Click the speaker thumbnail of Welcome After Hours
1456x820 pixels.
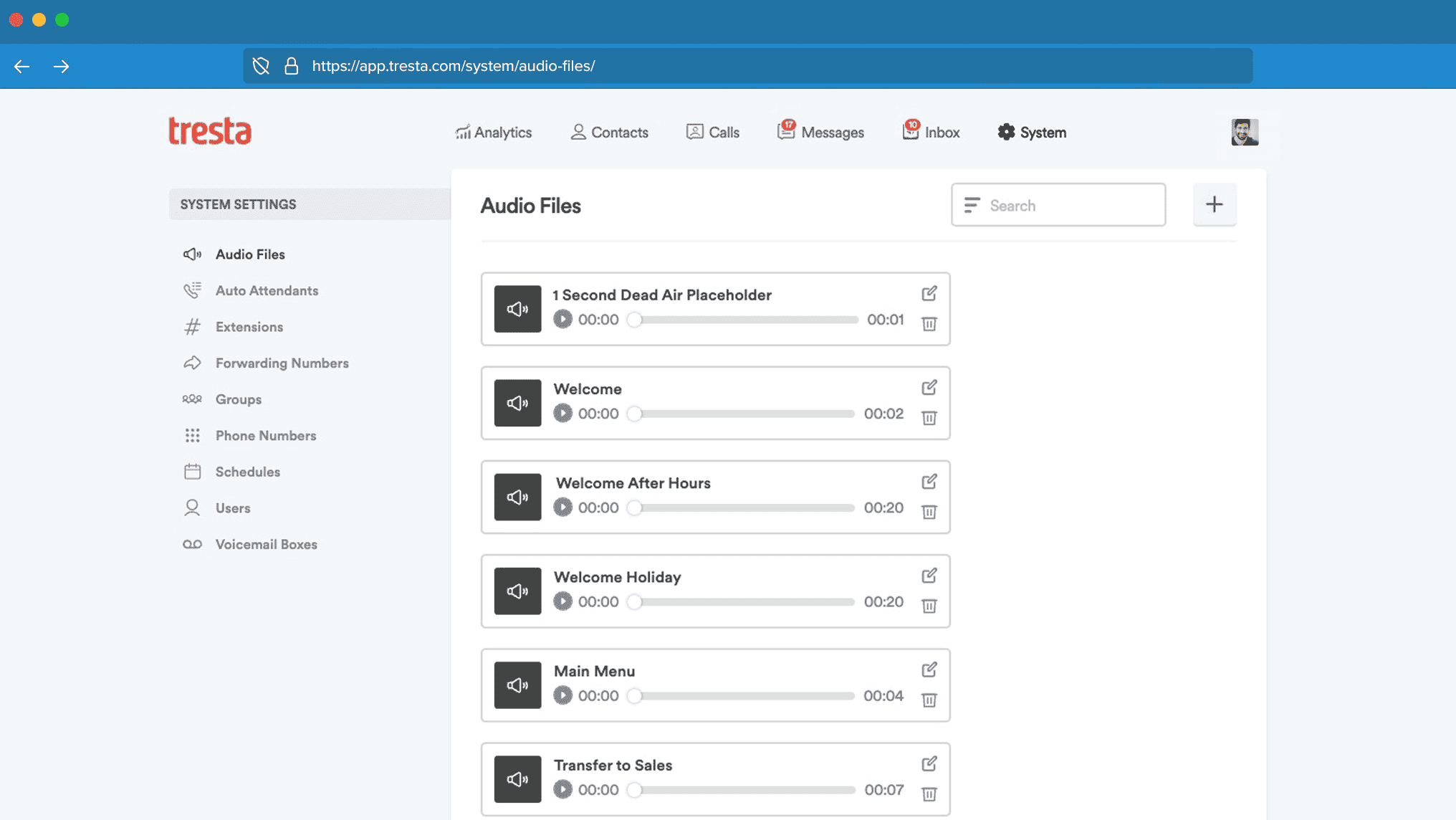tap(517, 497)
